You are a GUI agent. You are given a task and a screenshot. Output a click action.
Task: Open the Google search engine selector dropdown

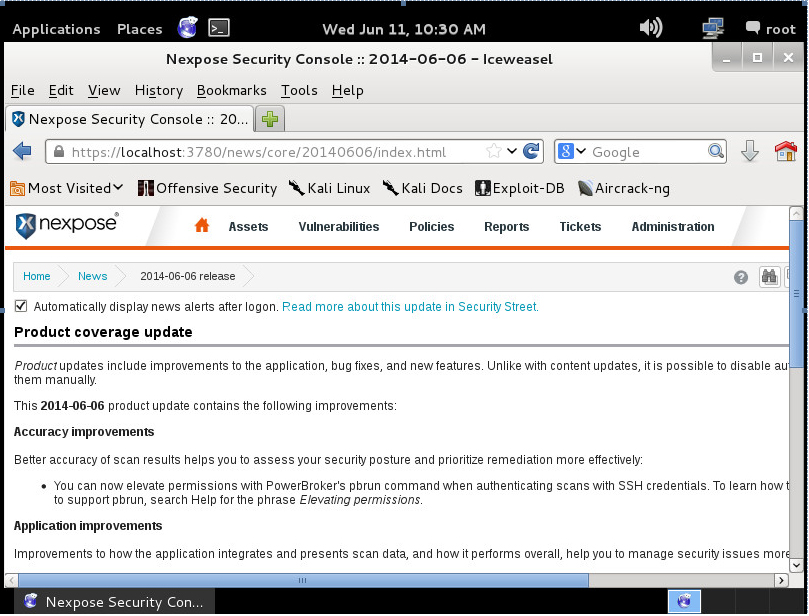[572, 152]
